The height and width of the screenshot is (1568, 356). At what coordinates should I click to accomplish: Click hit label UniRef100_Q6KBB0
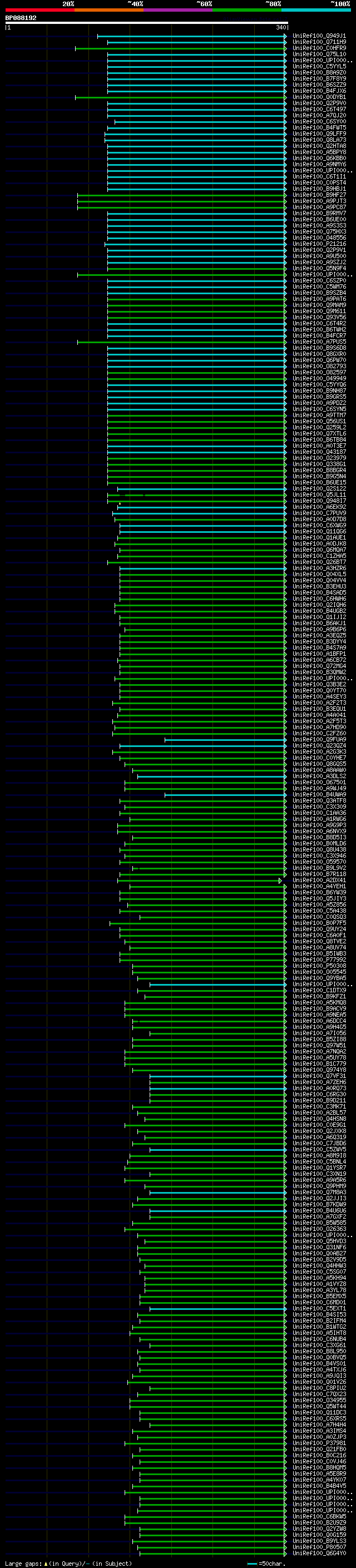tap(319, 159)
